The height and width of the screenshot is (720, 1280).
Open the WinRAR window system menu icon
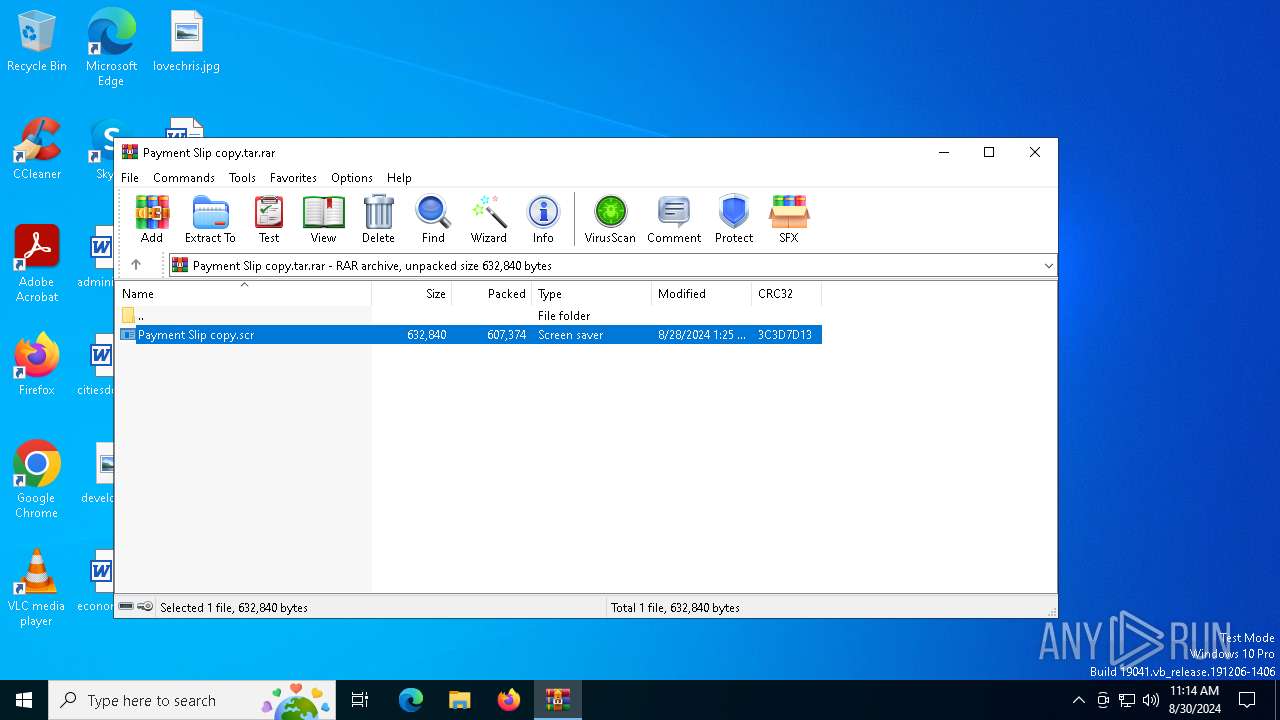(130, 152)
